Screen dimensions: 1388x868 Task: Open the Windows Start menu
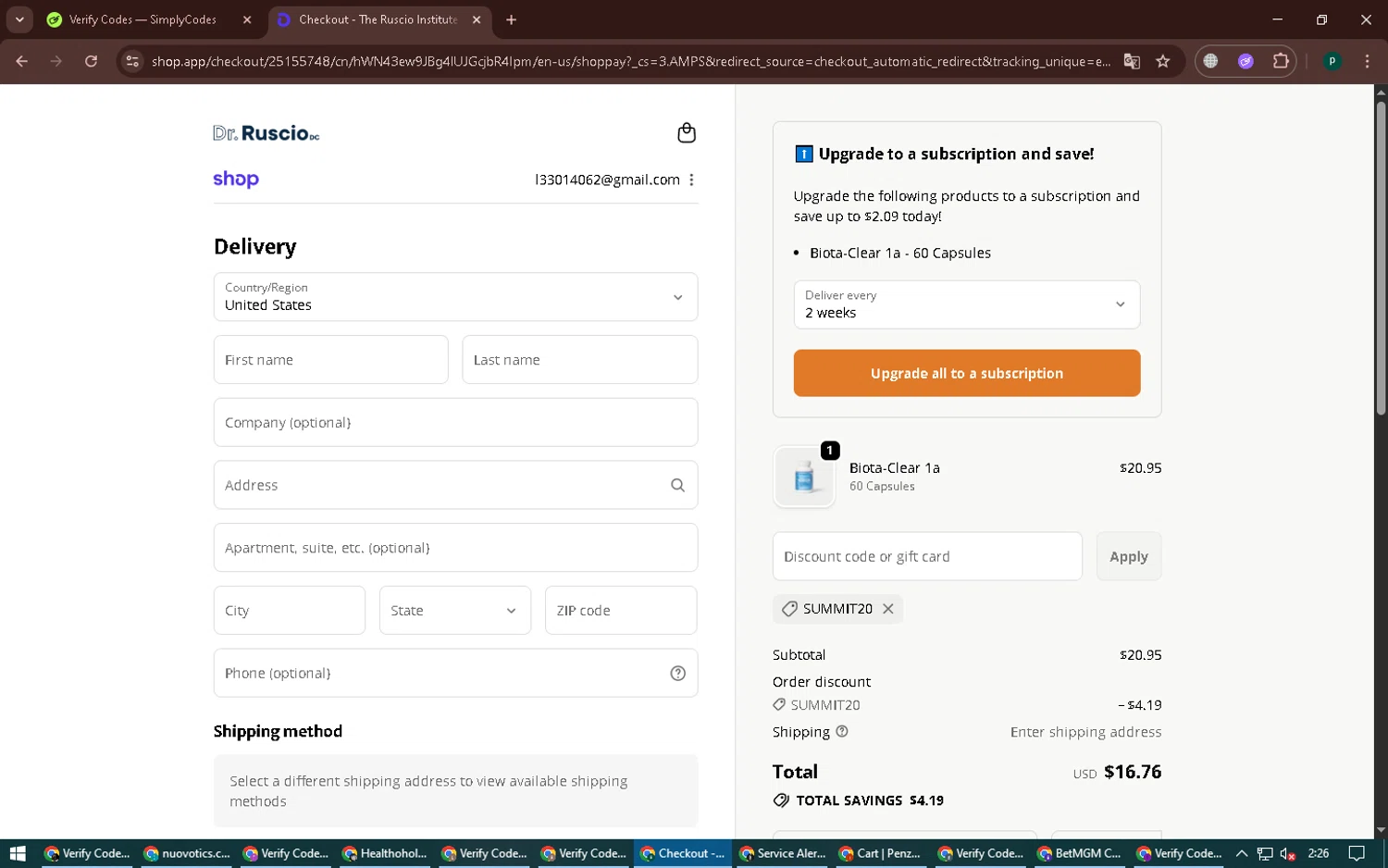pyautogui.click(x=18, y=853)
